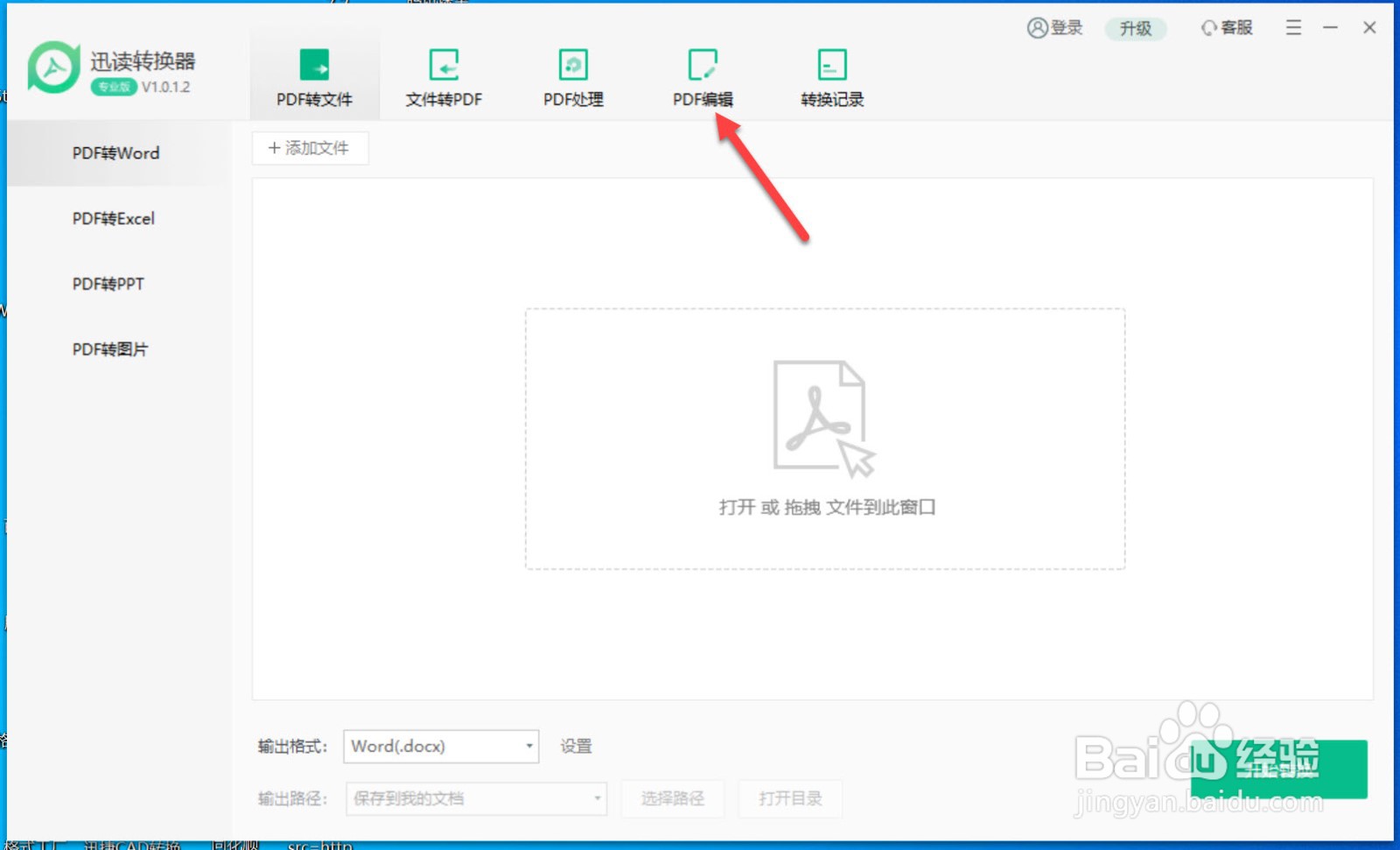Click the 专业版 badge

114,87
